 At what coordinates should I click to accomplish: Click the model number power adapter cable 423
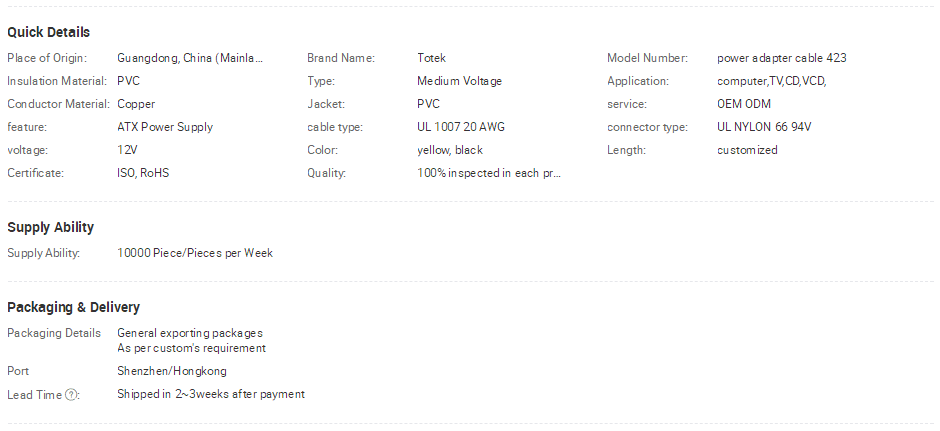(782, 58)
